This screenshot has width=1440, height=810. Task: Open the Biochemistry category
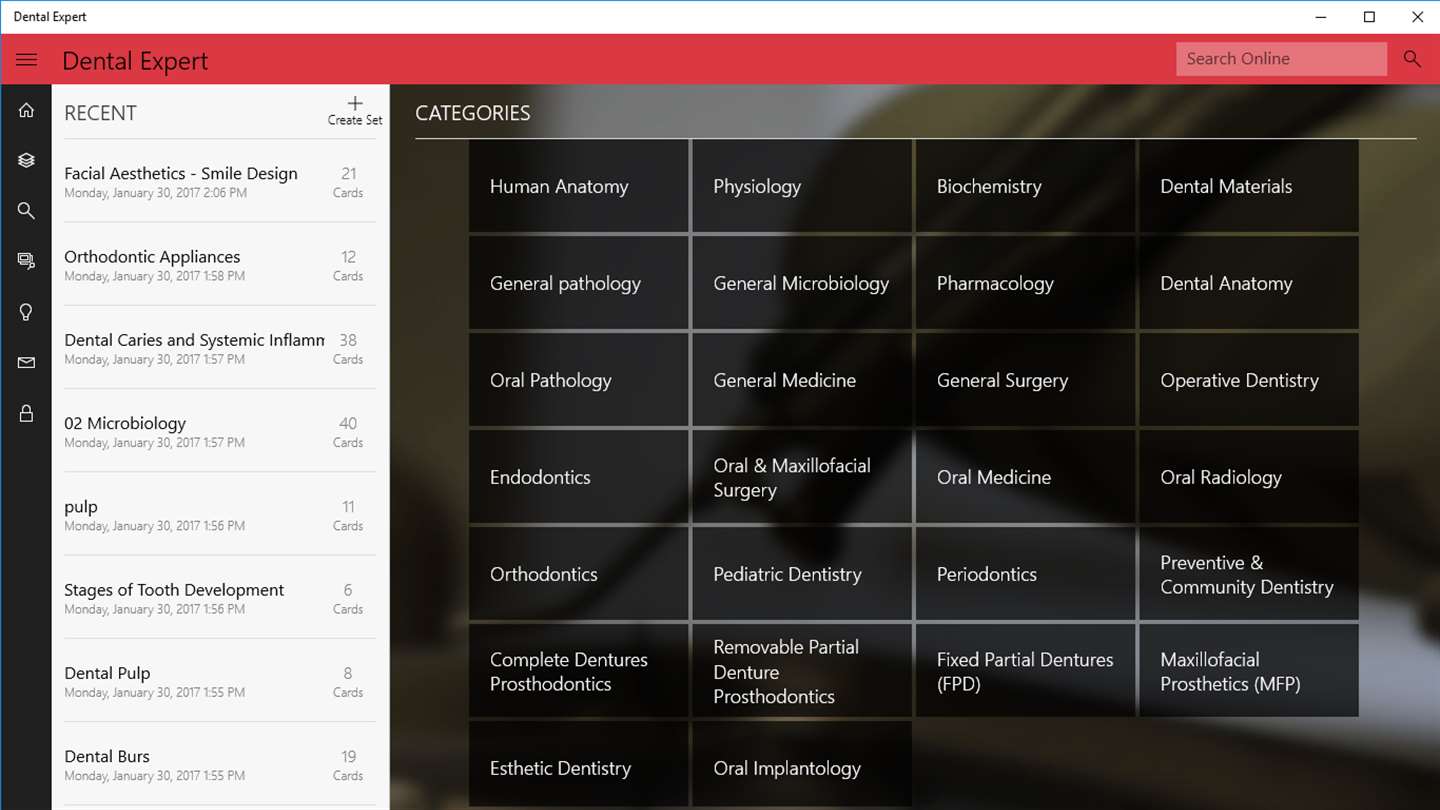[x=1025, y=186]
